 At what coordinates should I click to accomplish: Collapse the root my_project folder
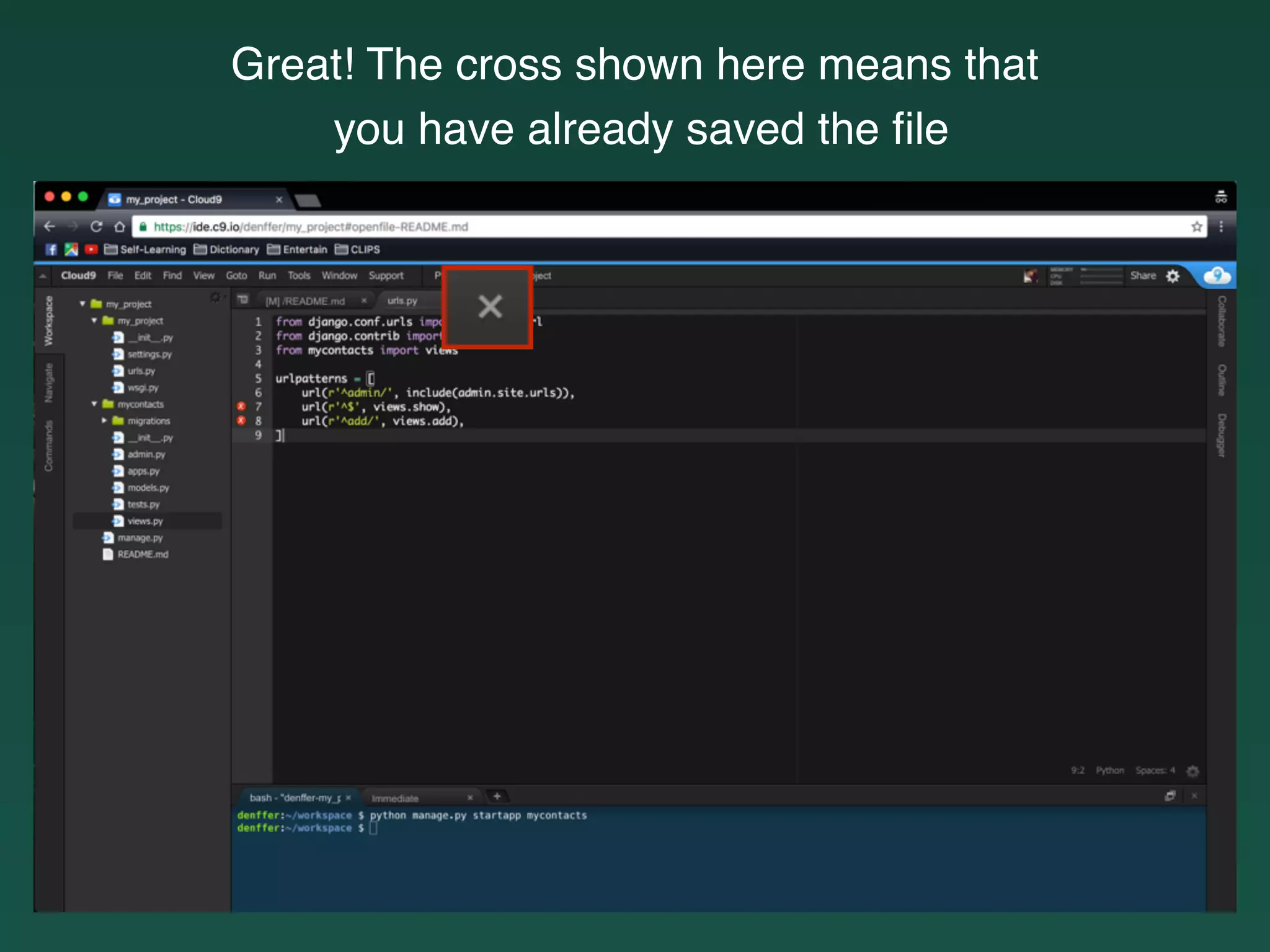click(x=82, y=304)
